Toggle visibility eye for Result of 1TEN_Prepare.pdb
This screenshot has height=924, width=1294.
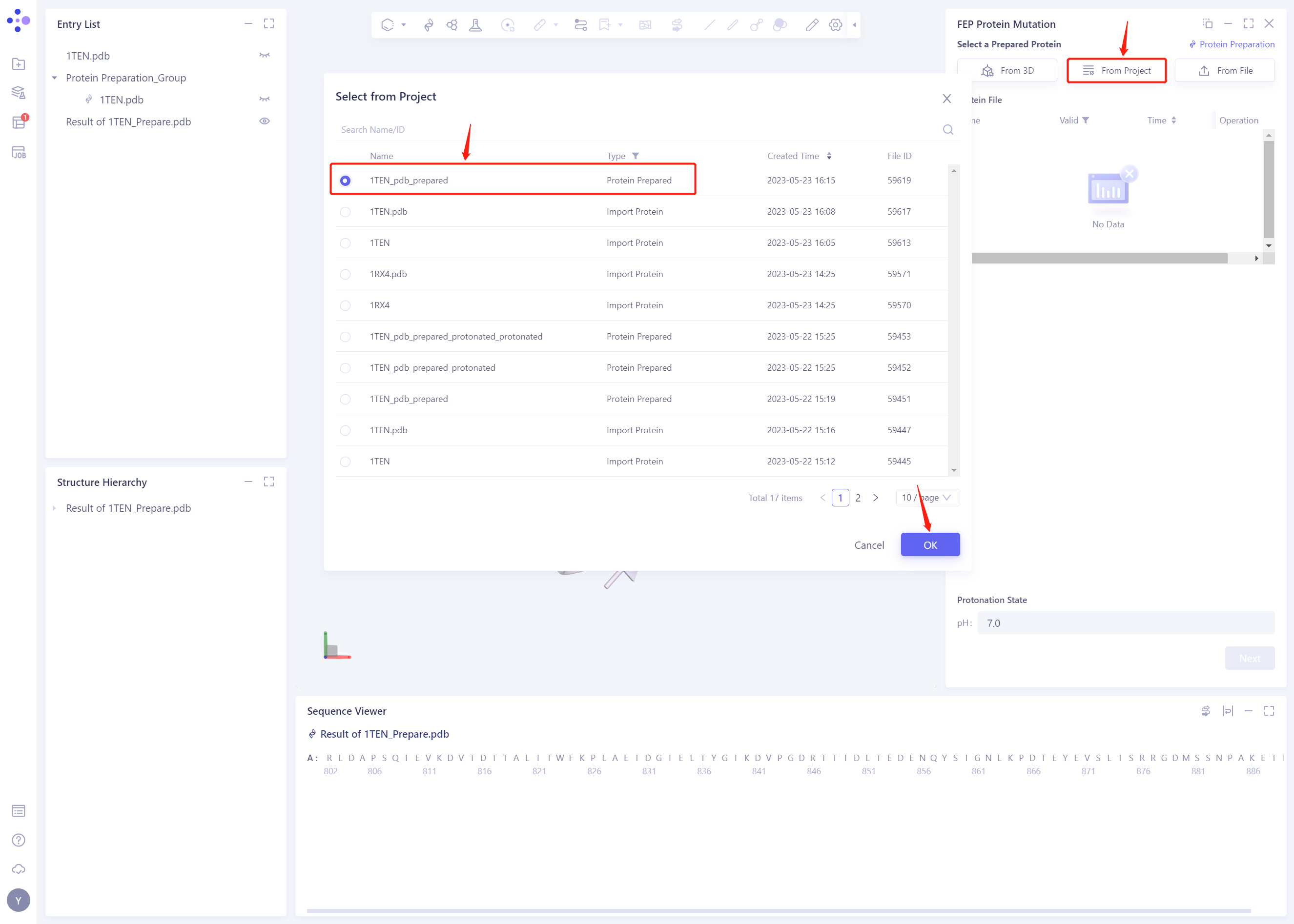tap(264, 121)
